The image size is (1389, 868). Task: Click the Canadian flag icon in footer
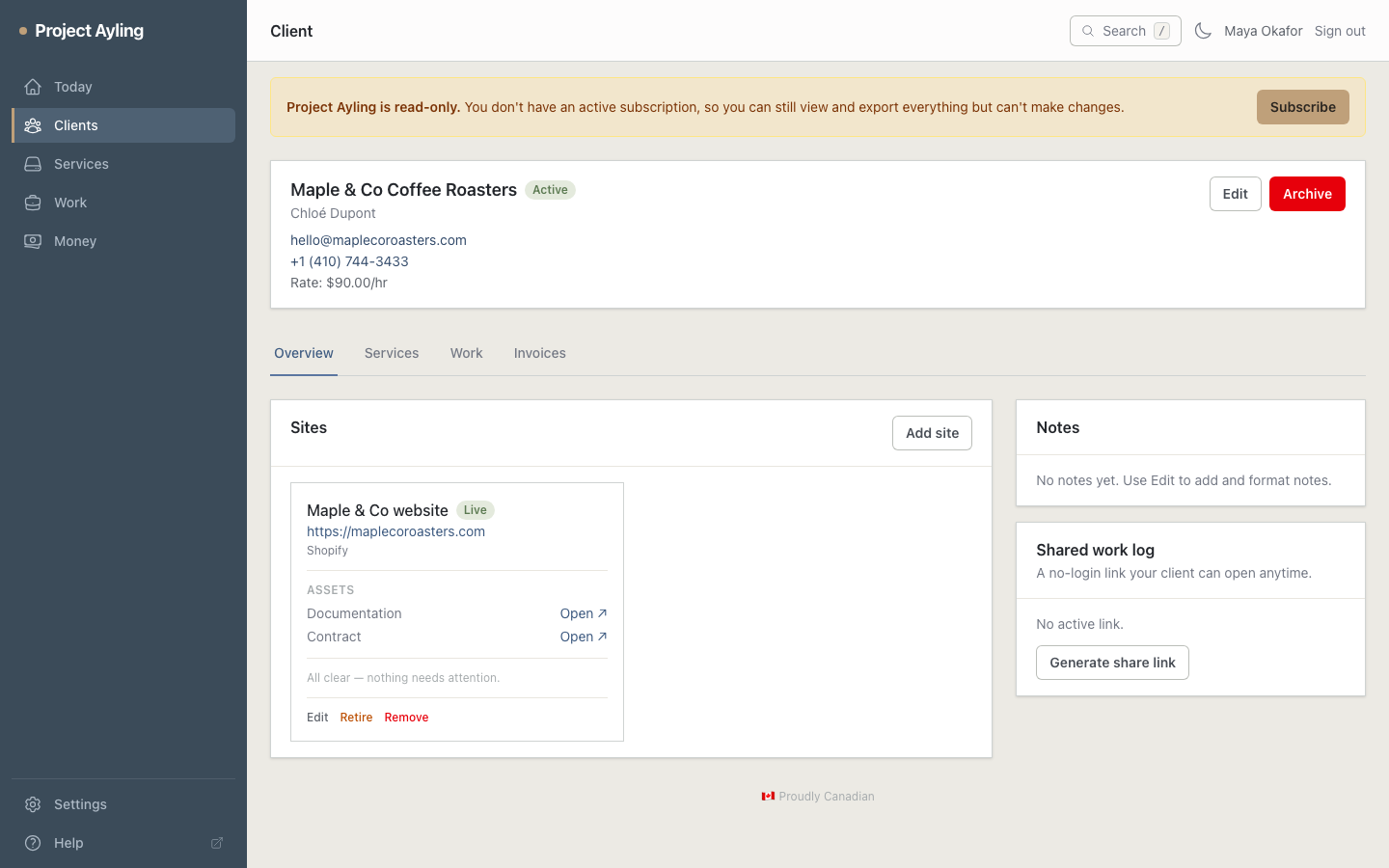click(768, 797)
